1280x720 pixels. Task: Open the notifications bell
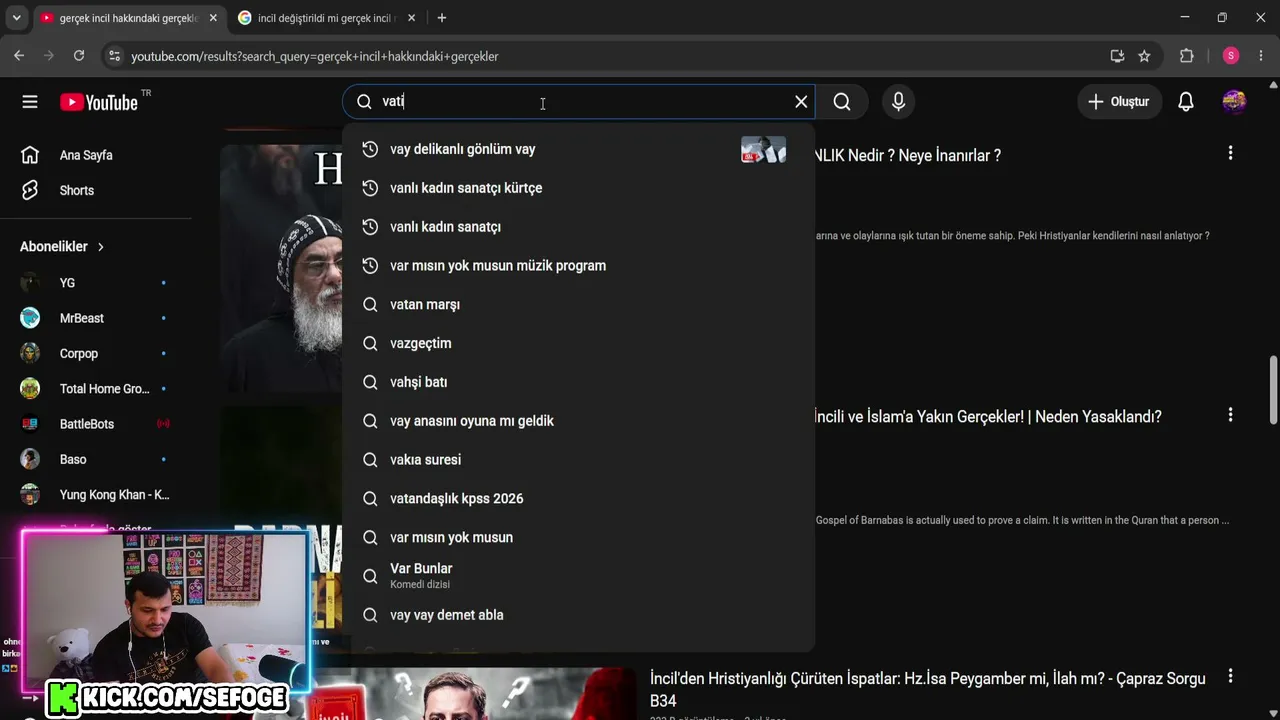coord(1186,101)
